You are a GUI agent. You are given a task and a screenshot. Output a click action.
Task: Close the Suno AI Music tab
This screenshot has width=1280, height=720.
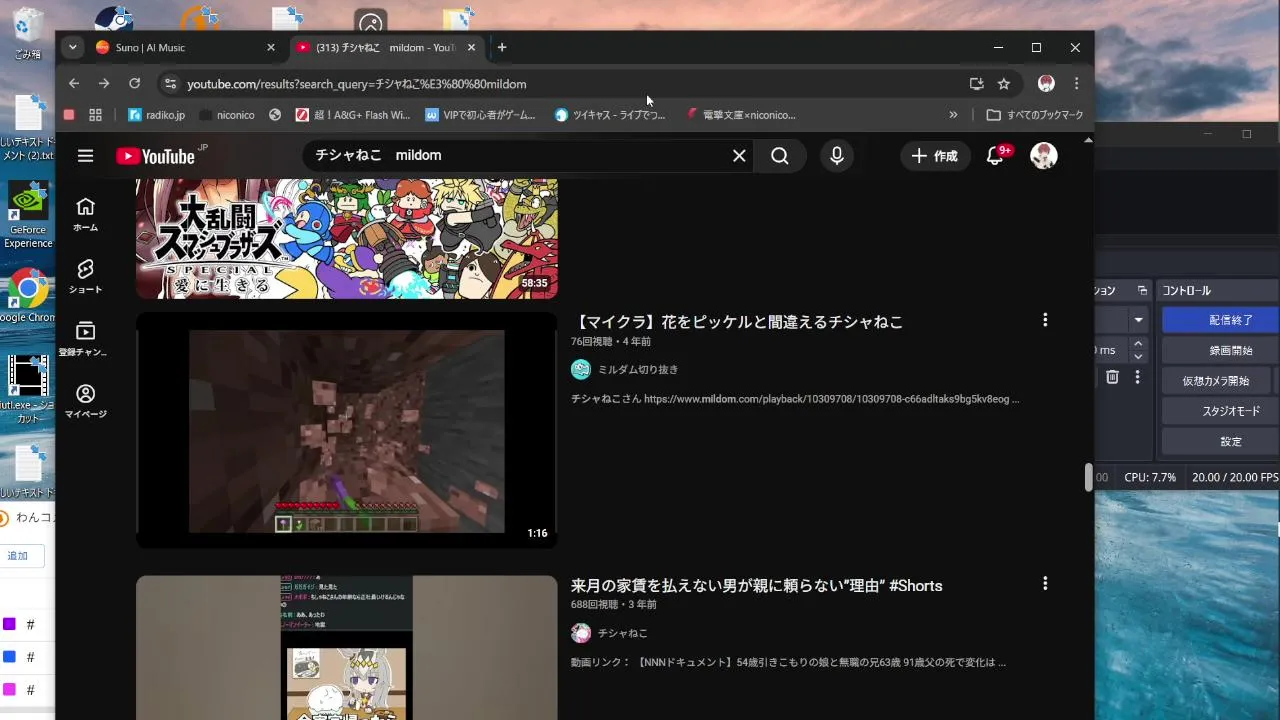click(270, 48)
